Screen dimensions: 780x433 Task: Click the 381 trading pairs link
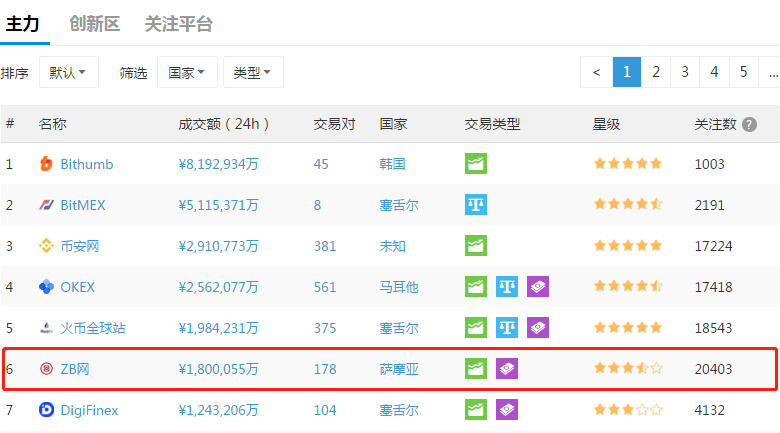click(325, 246)
